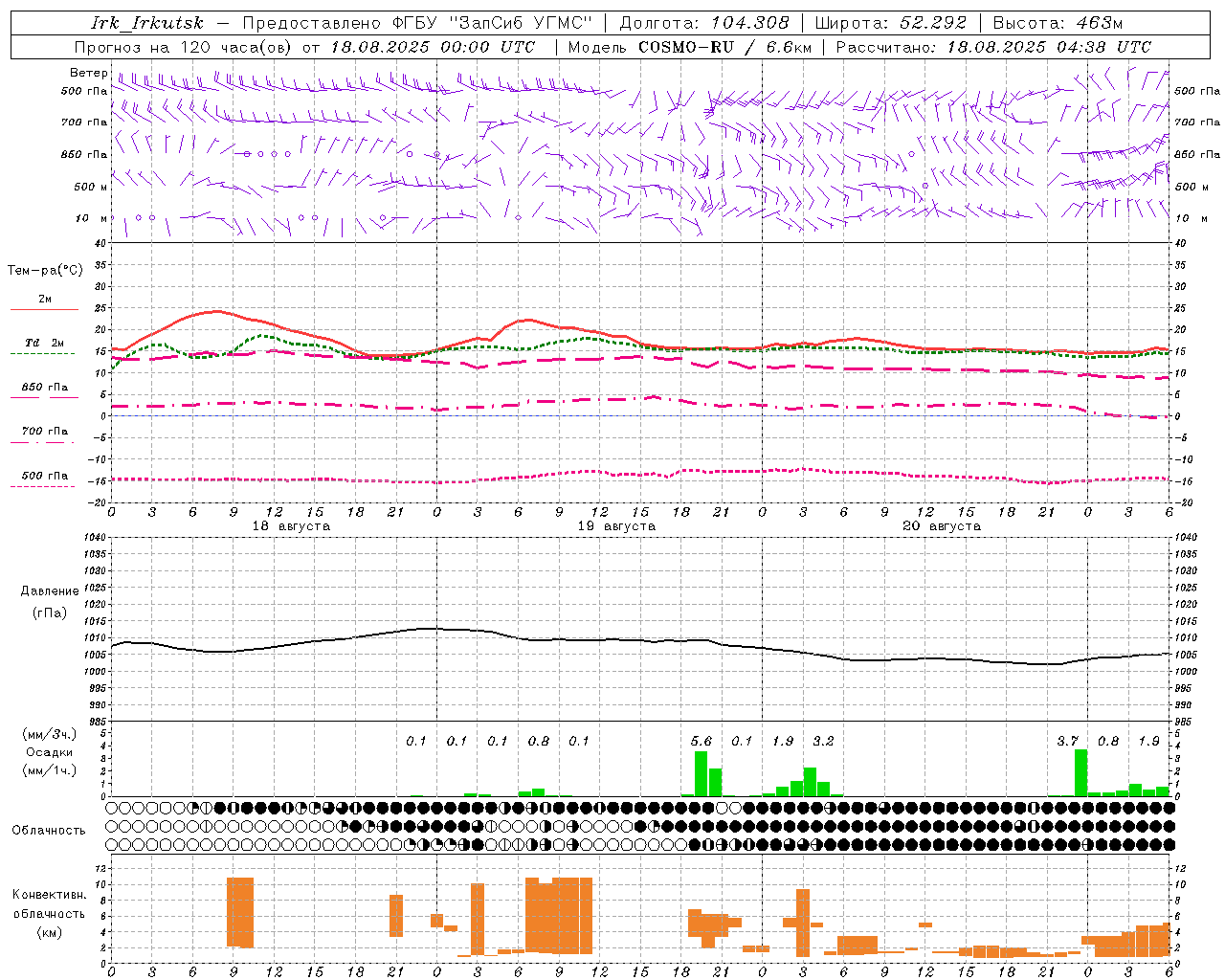The width and height of the screenshot is (1225, 980).
Task: Click the 'Ветер' wind panel label
Action: click(88, 73)
